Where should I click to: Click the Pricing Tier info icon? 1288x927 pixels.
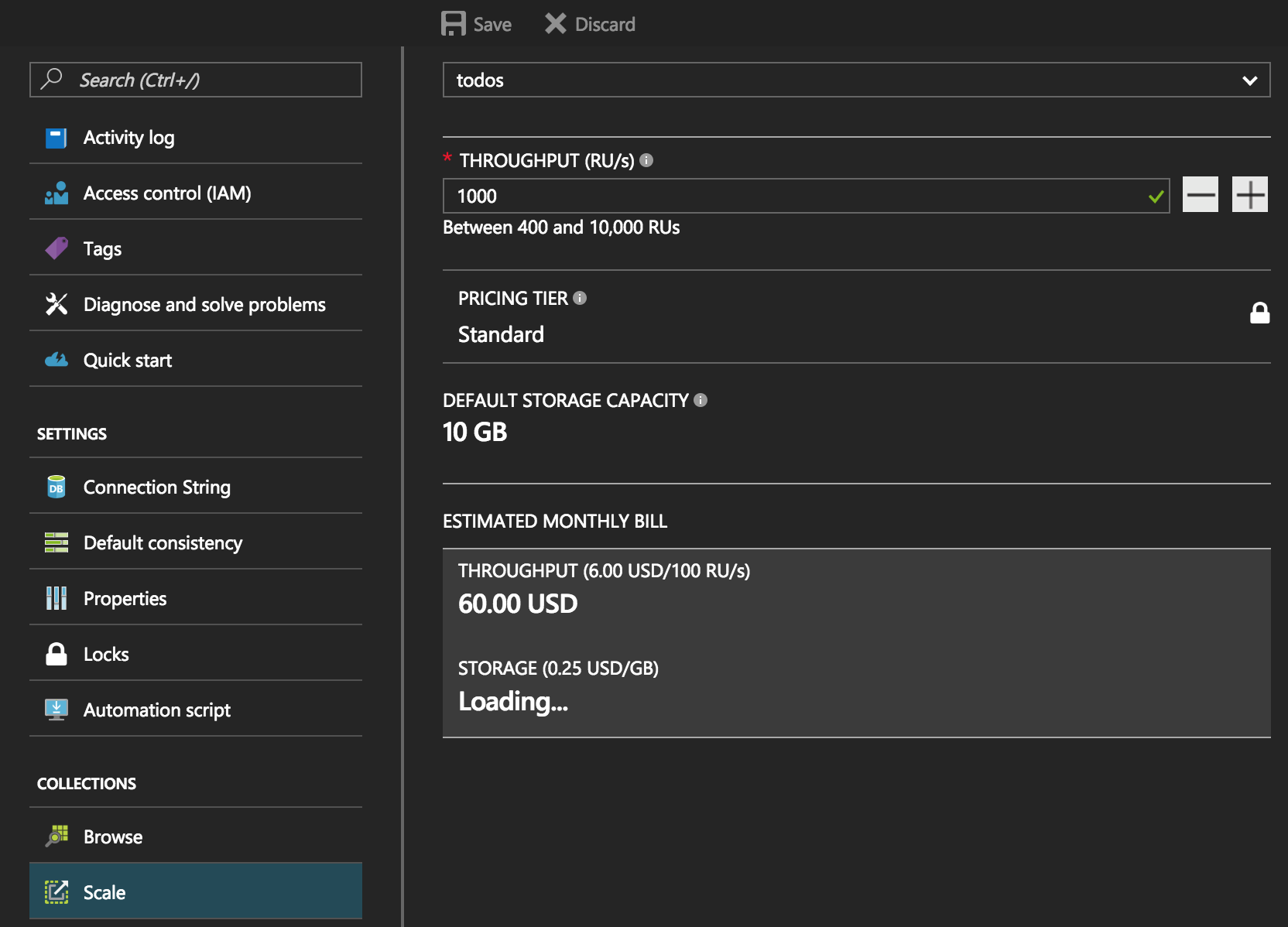580,298
